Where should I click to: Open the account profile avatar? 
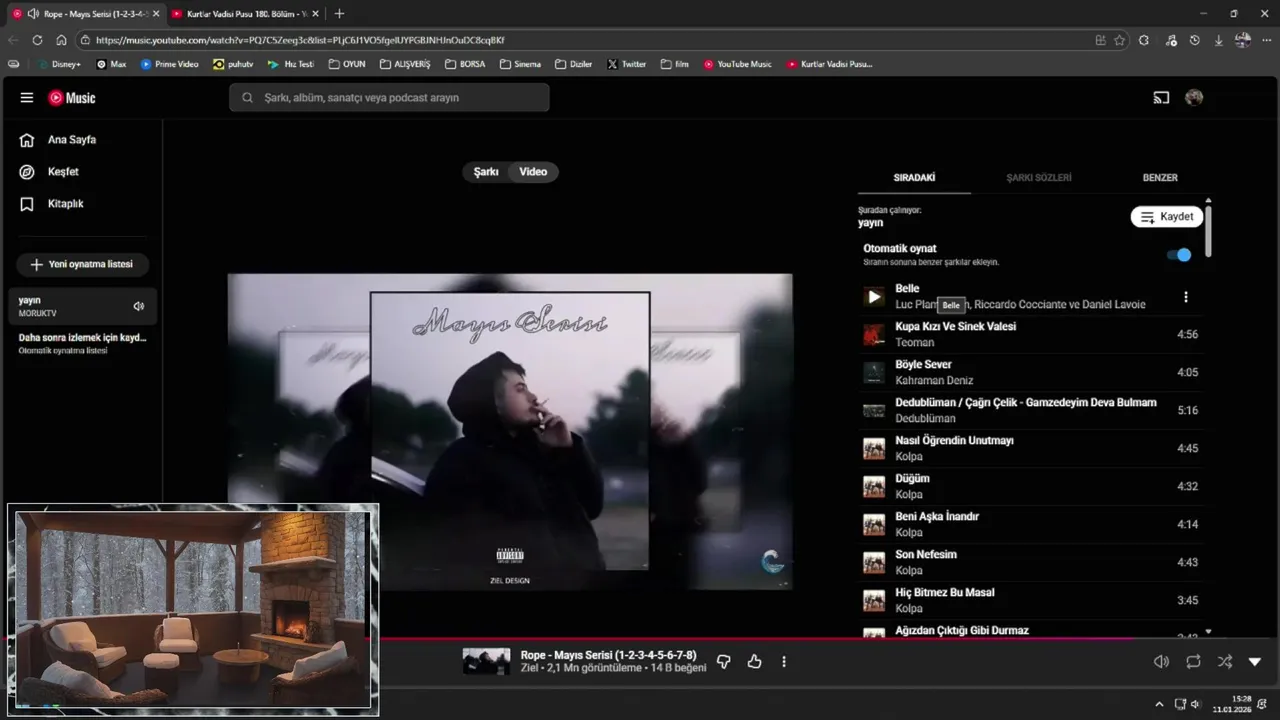[x=1194, y=98]
